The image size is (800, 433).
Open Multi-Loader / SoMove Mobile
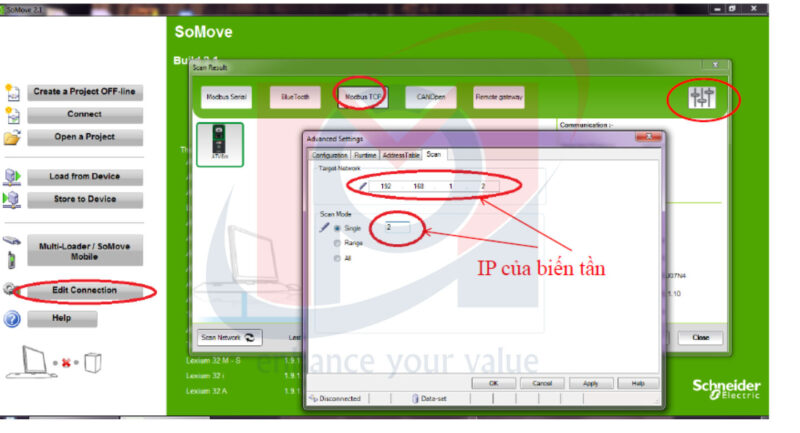click(85, 251)
